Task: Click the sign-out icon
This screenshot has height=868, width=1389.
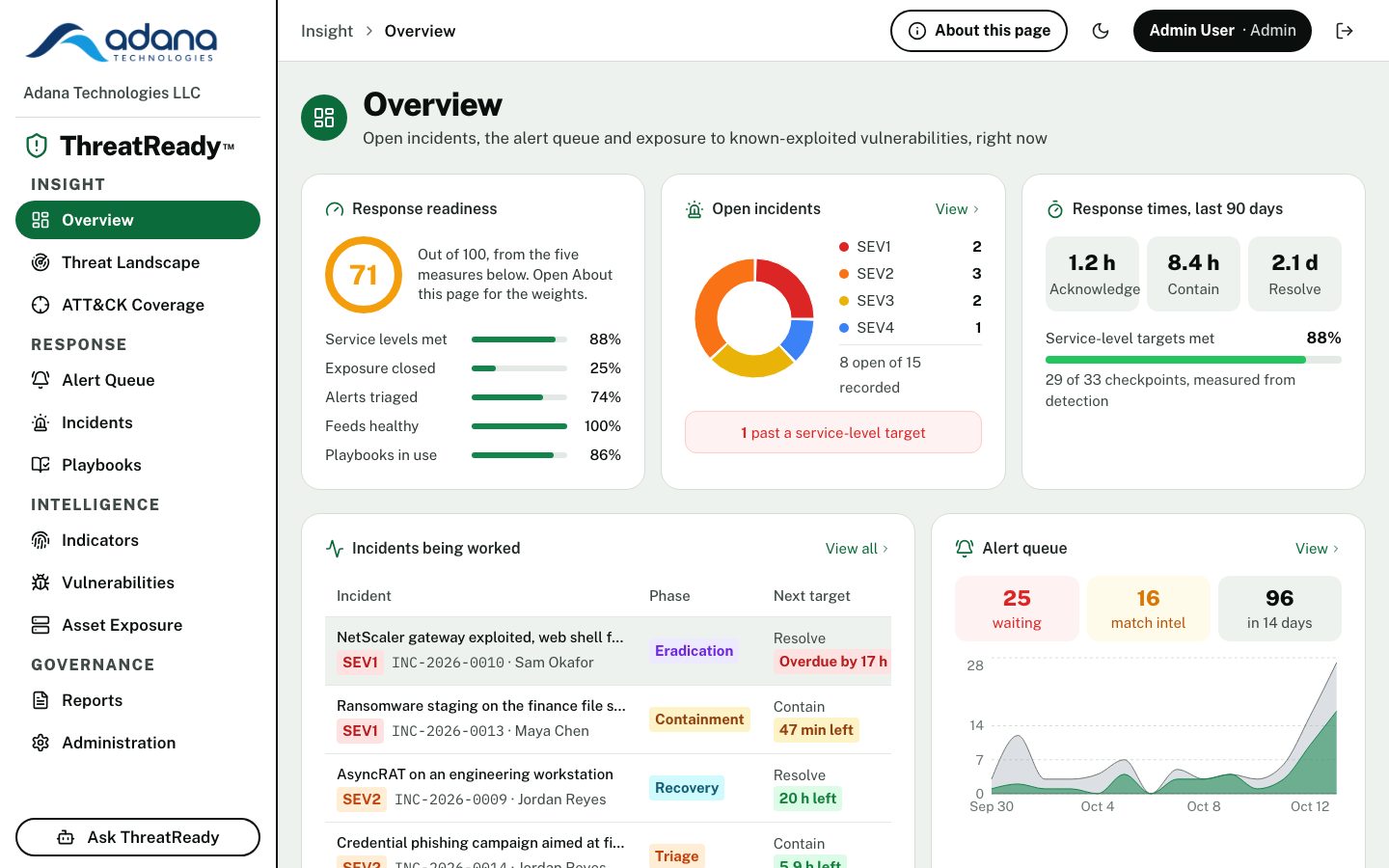Action: 1345,31
